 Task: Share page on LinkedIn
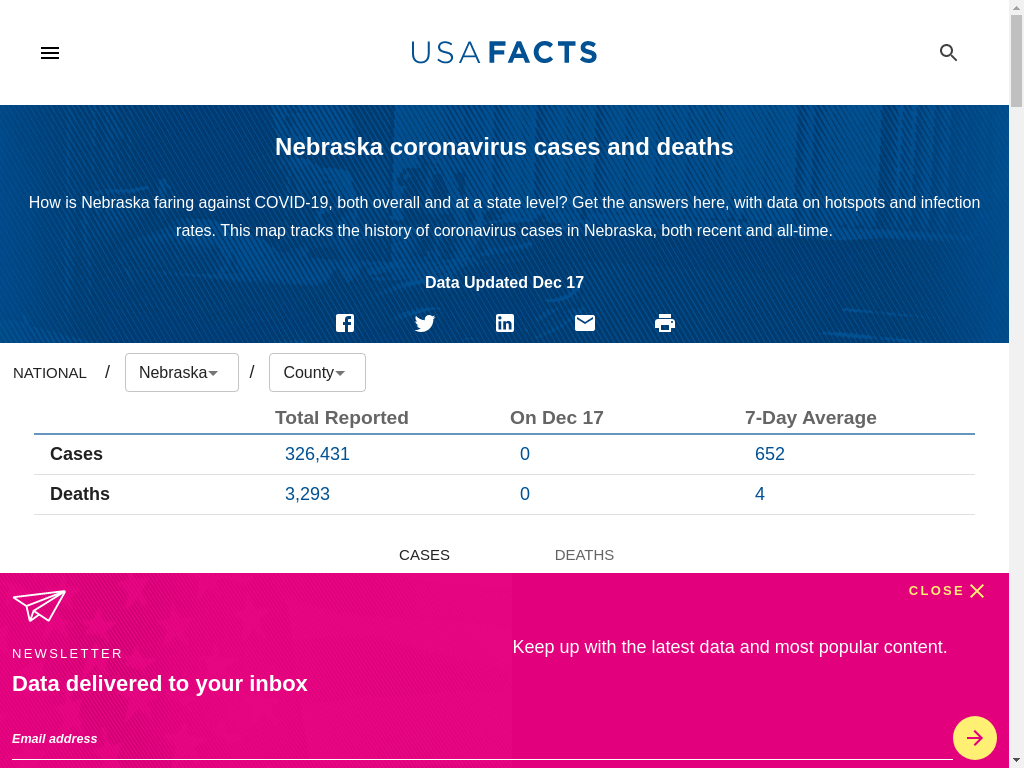pyautogui.click(x=505, y=323)
